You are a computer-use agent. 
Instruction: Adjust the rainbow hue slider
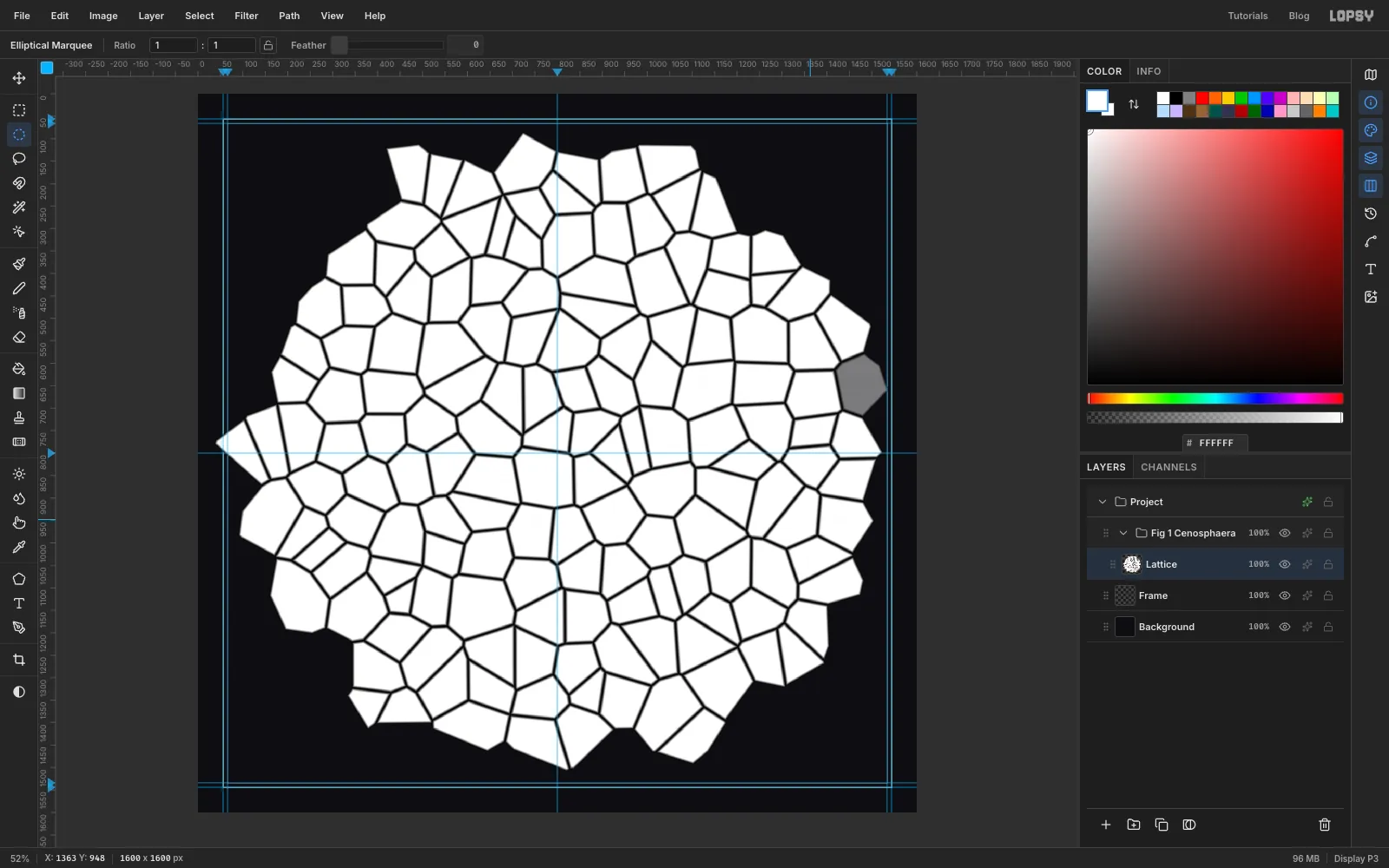1215,398
